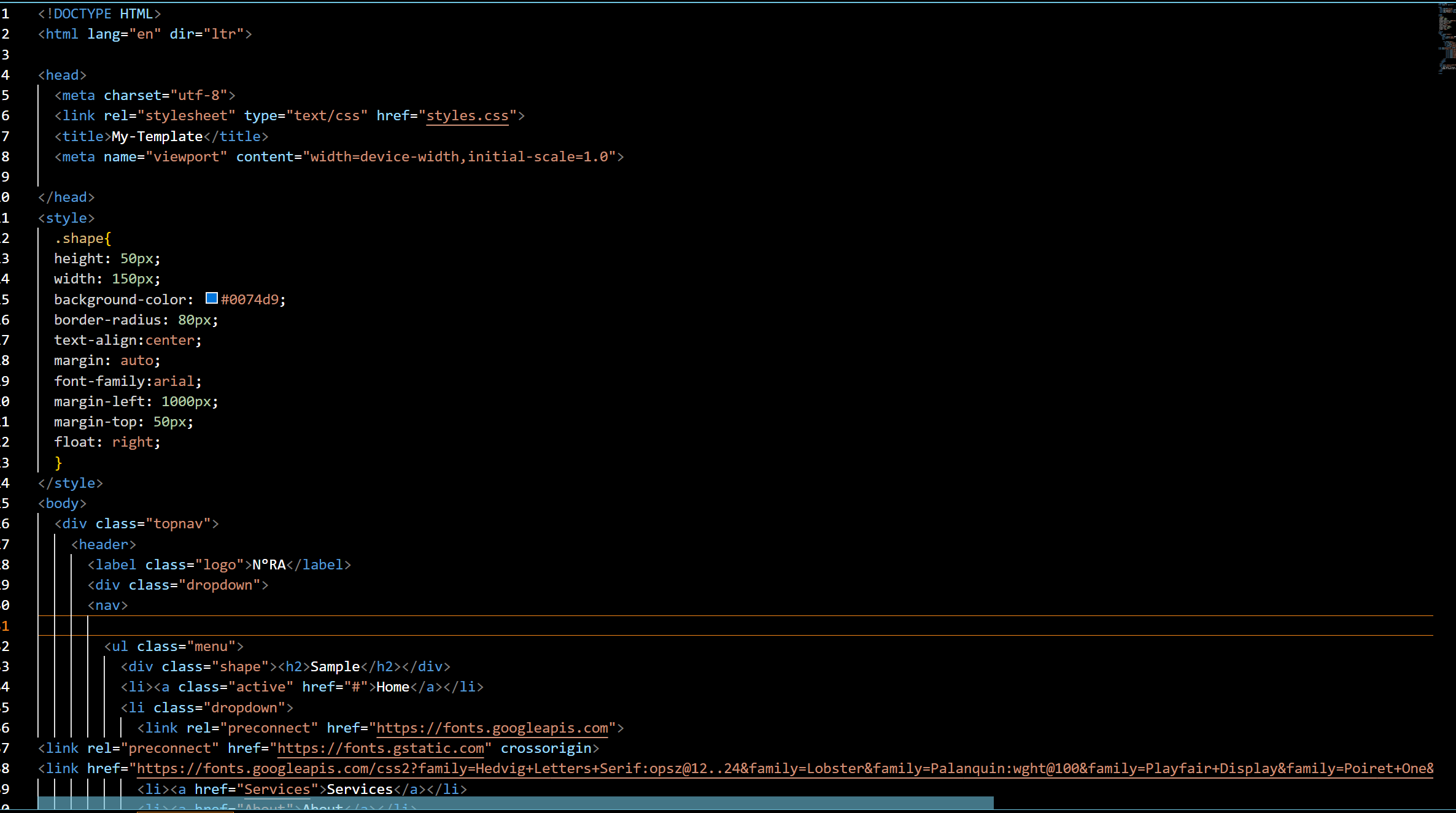Viewport: 1456px width, 813px height.
Task: Click the div class="dropdown" line
Action: 178,585
